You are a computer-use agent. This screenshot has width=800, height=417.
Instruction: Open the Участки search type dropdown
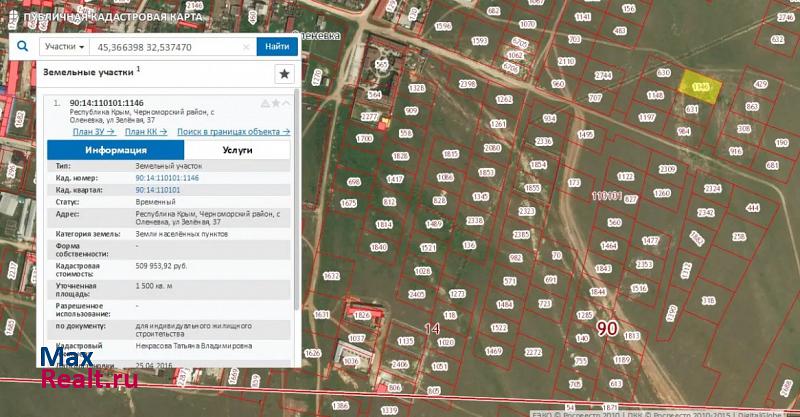[x=64, y=47]
